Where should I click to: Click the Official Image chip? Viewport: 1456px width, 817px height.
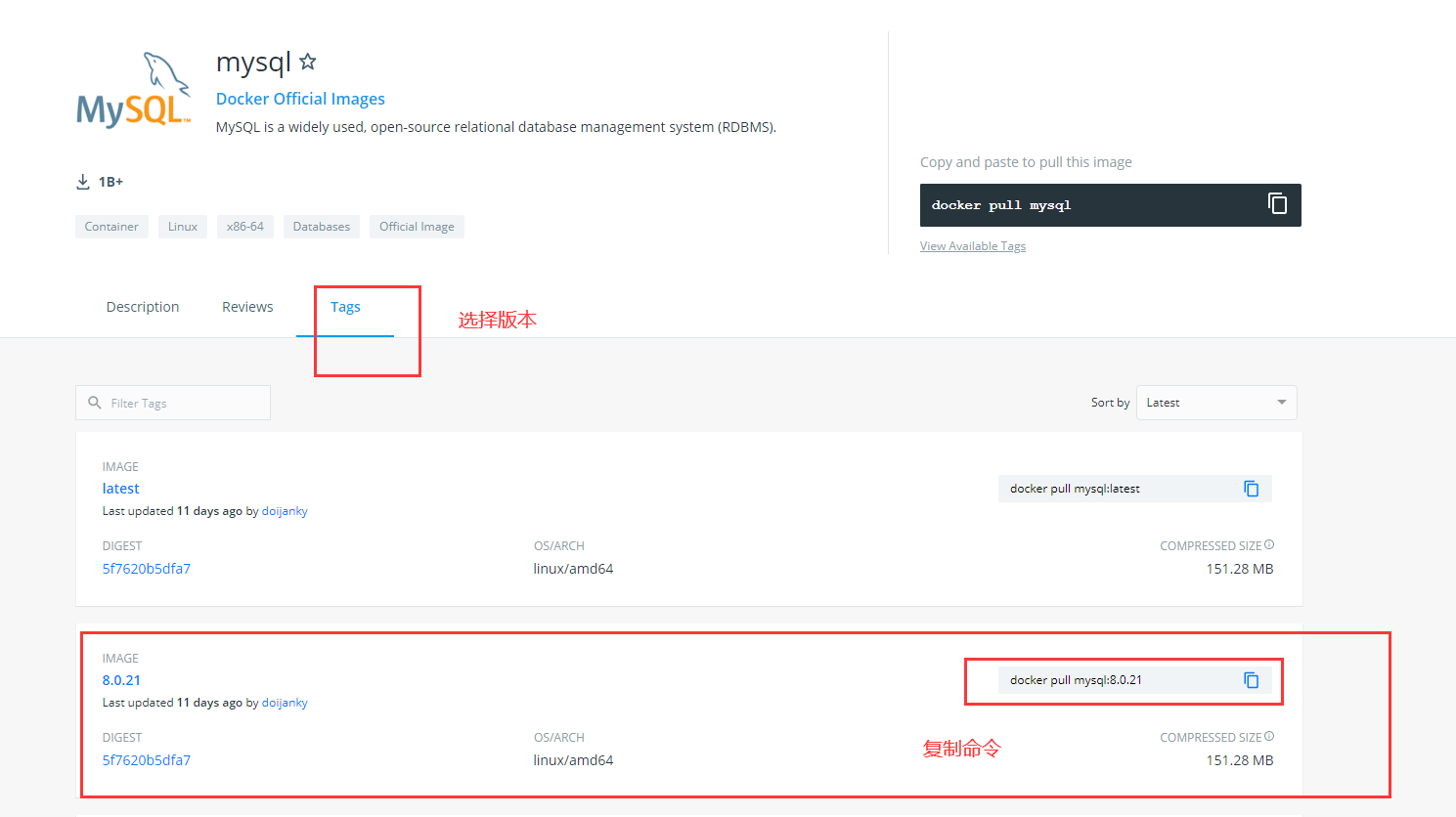[417, 227]
